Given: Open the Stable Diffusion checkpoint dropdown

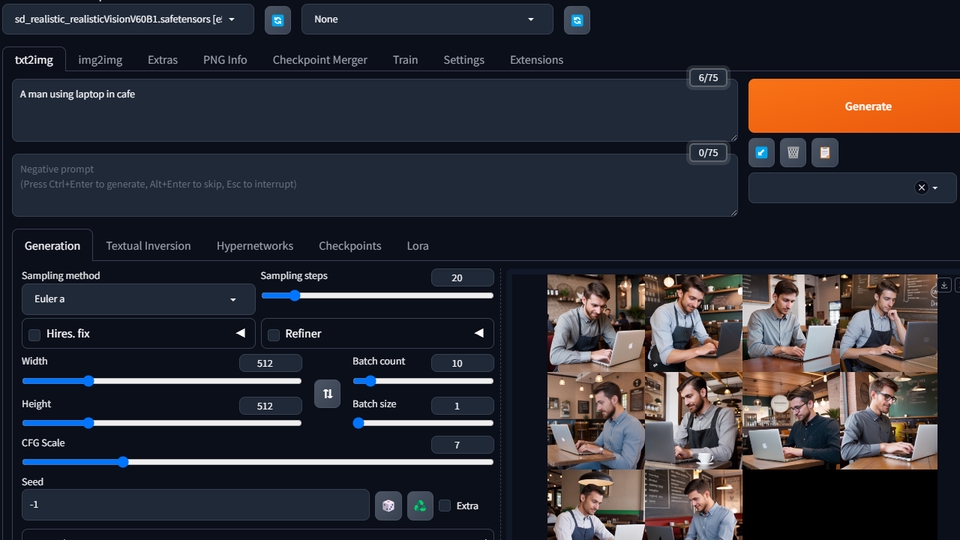Looking at the screenshot, I should pos(128,19).
